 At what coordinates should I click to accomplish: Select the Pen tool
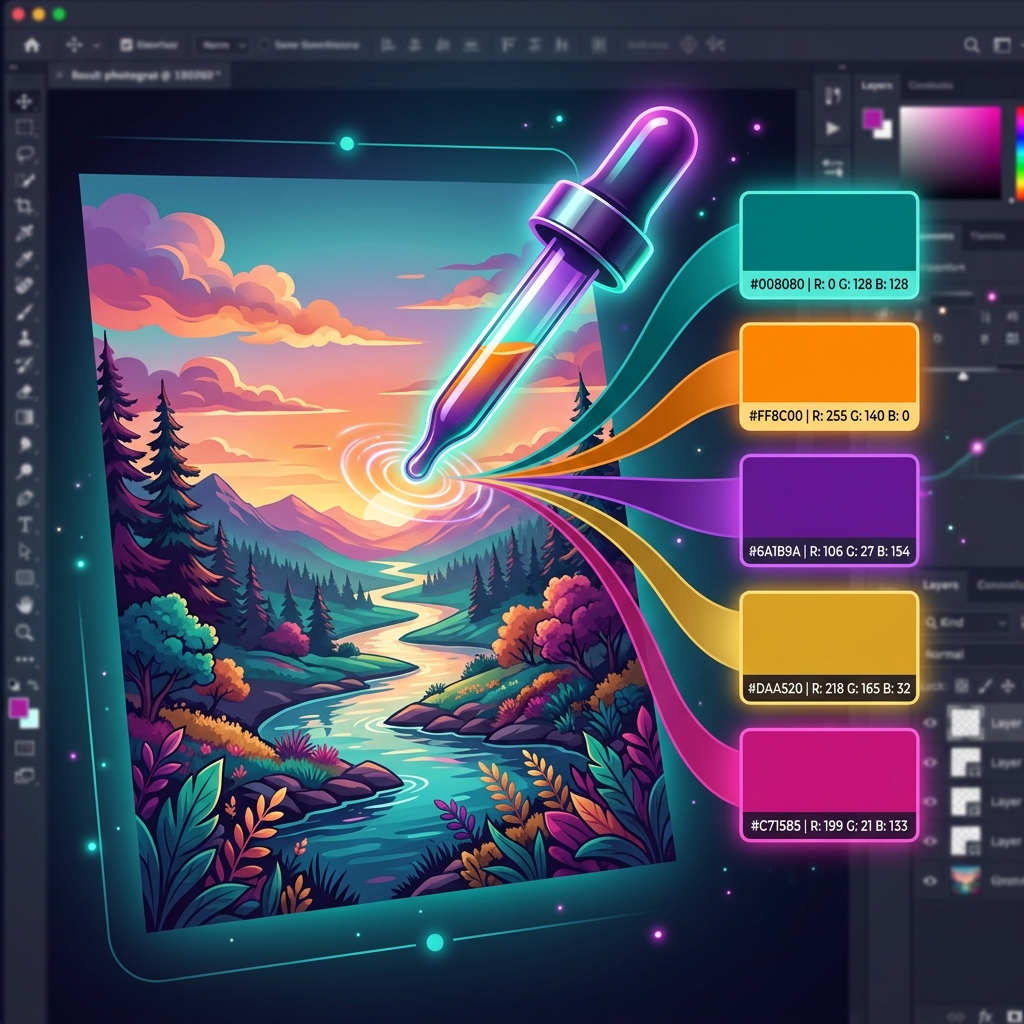[x=24, y=498]
